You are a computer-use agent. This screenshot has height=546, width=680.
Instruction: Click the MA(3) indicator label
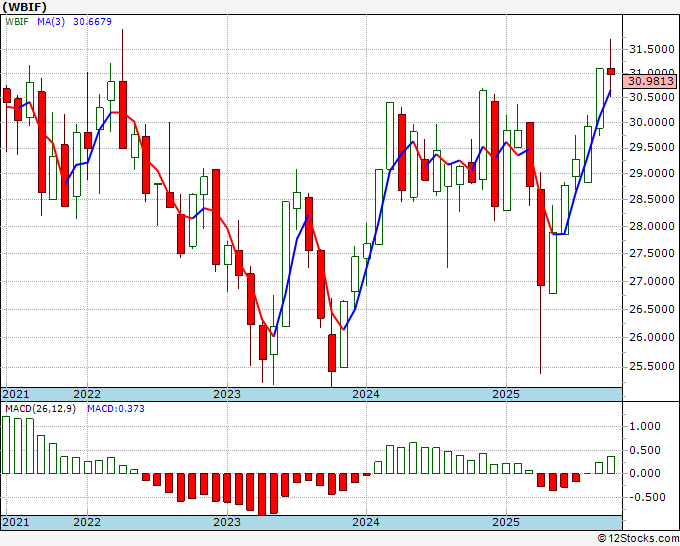click(51, 21)
